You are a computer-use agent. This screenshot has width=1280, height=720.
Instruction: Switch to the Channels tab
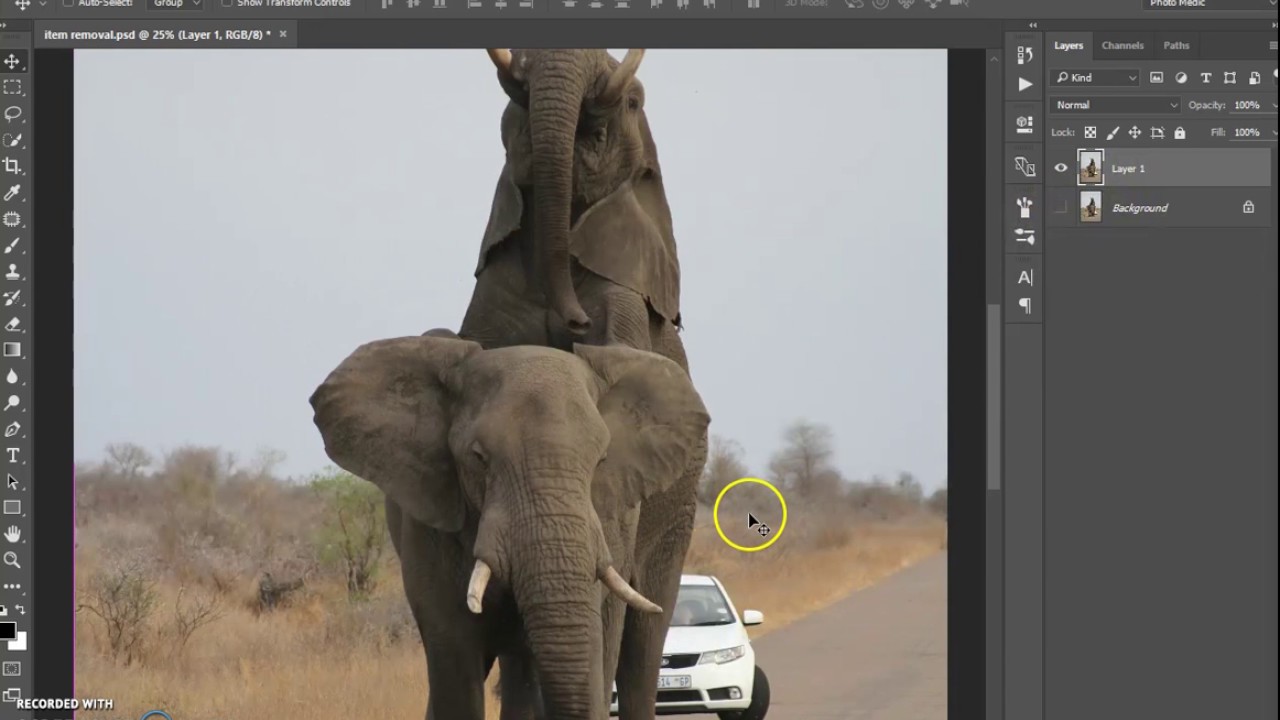1122,45
